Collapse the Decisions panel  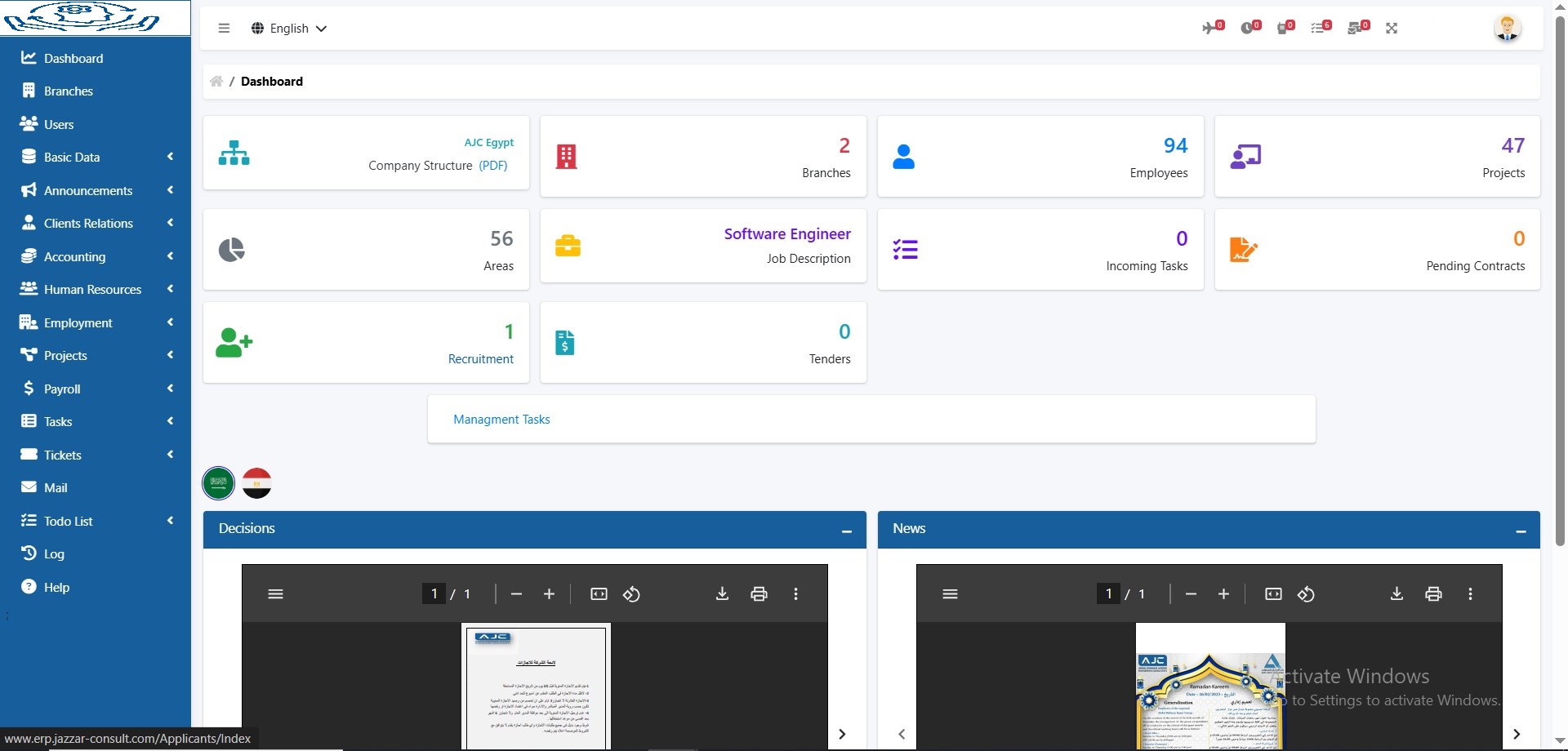click(847, 531)
